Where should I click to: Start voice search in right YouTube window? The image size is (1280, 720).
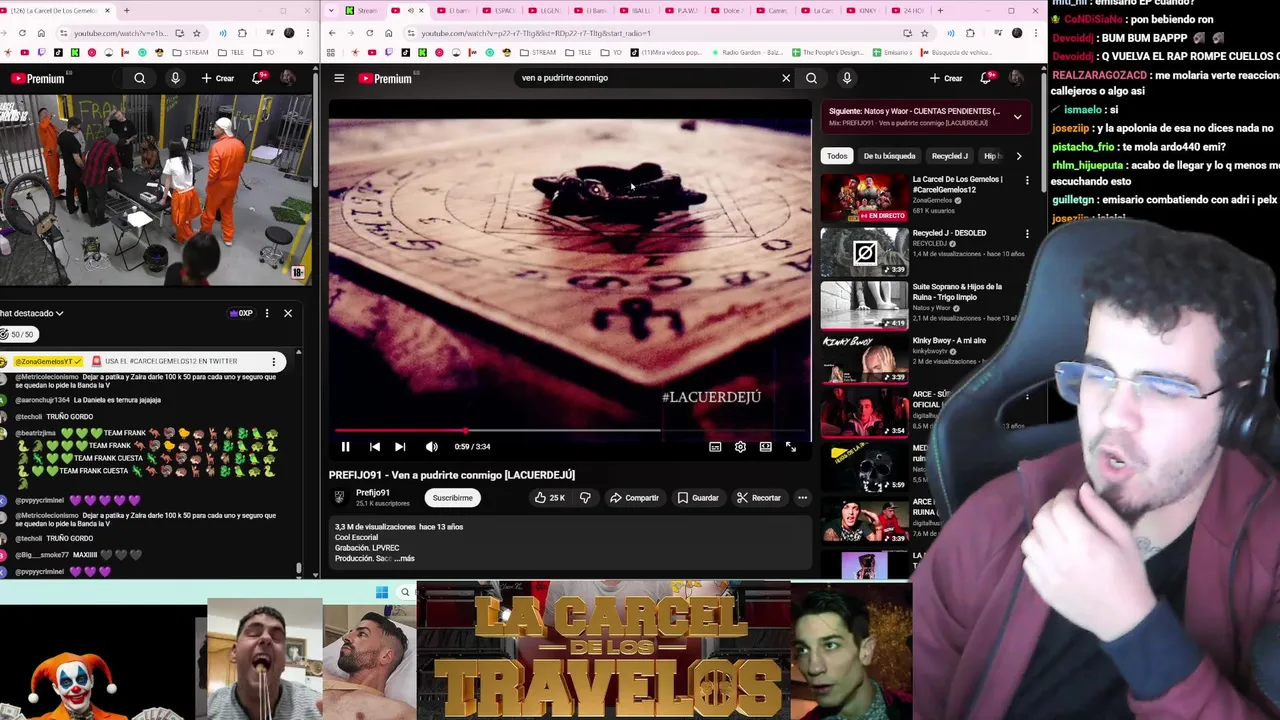click(x=847, y=78)
